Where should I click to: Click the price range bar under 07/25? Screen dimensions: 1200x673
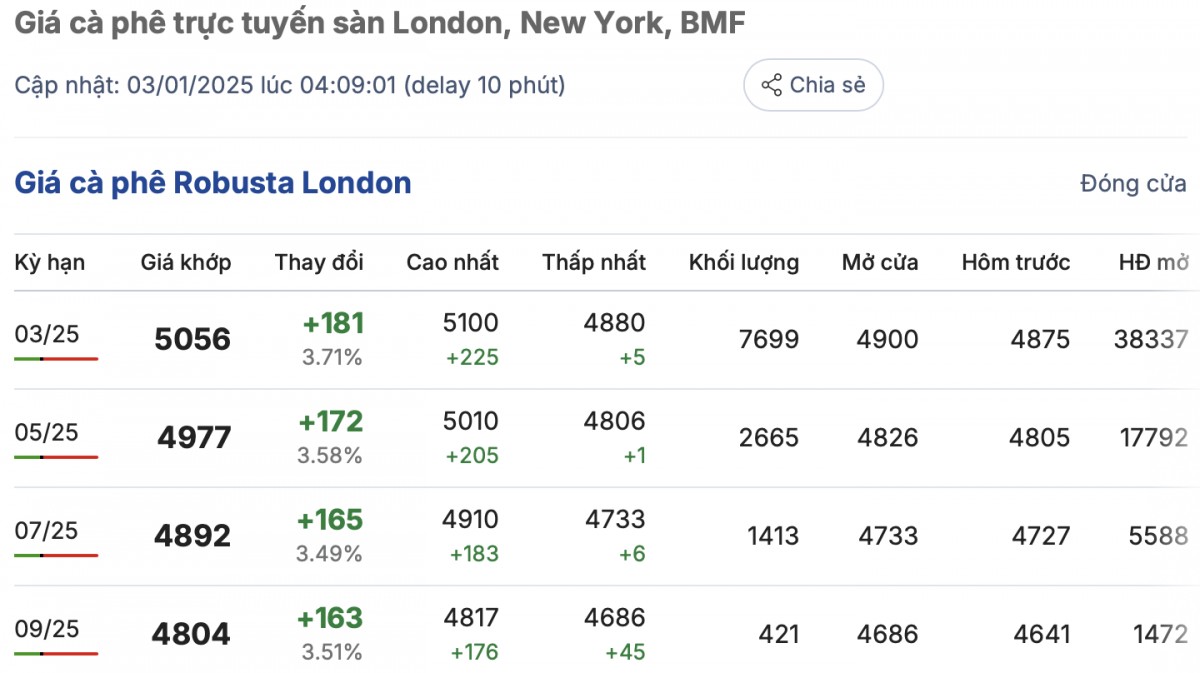tap(56, 555)
